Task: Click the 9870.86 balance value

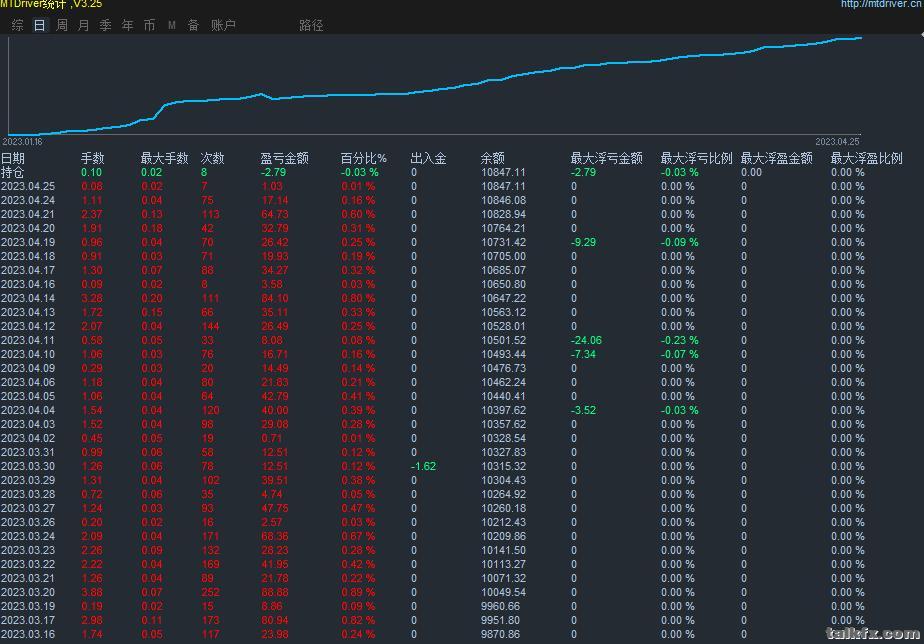Action: (500, 635)
